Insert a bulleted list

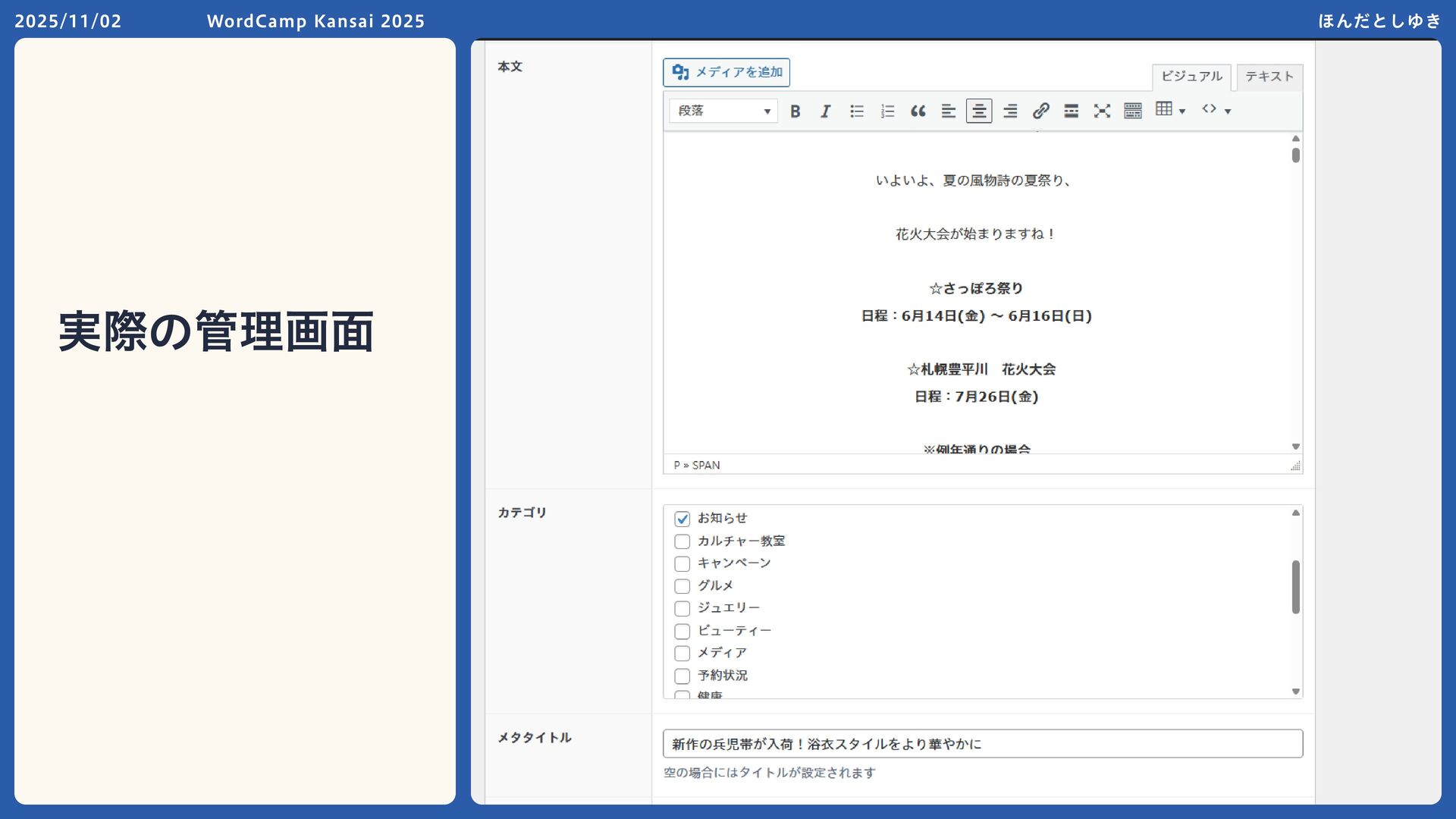[857, 111]
